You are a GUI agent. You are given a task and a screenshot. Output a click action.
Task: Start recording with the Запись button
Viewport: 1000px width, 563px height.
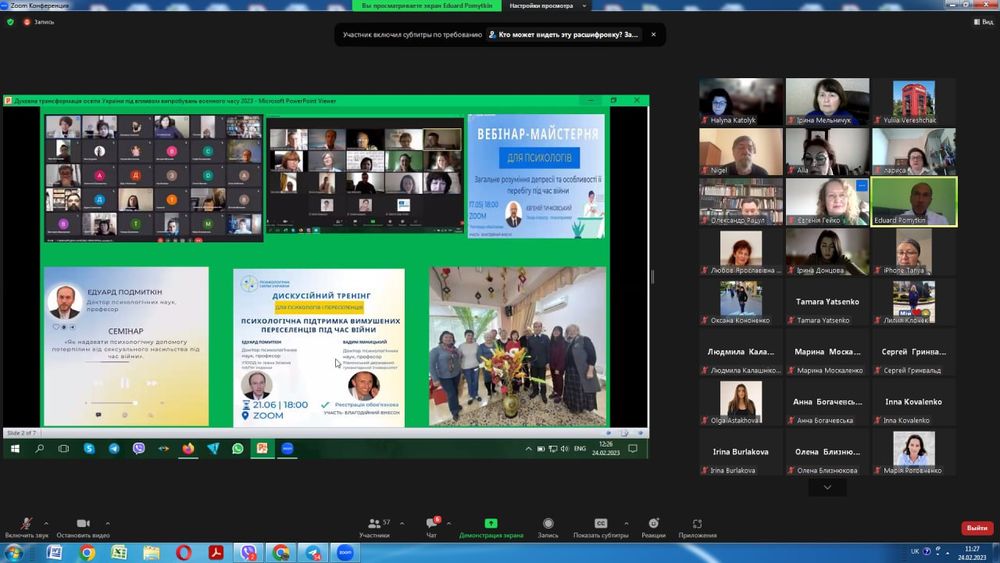548,524
